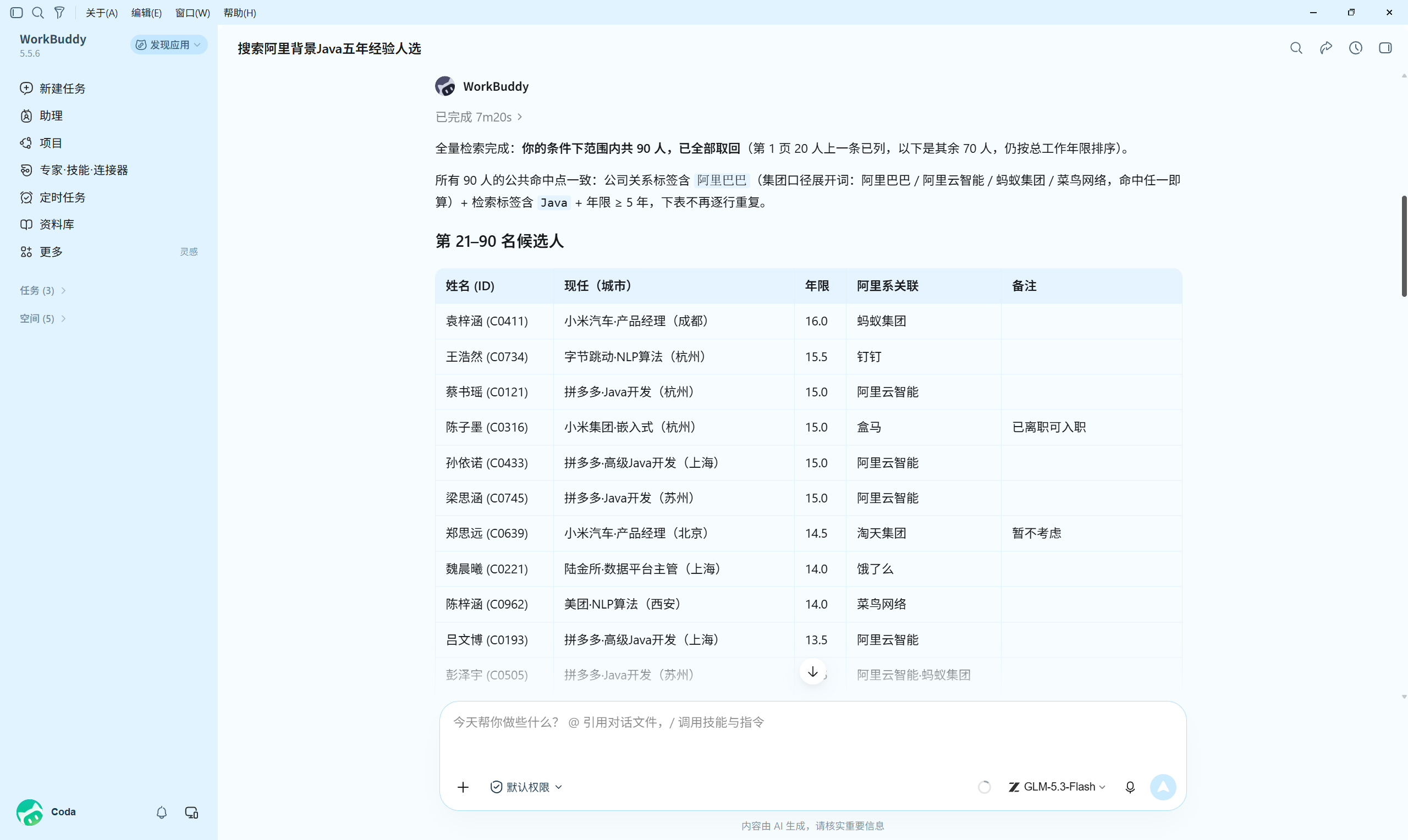Click the 菜鸟网络 cell for 陈梓涵
The image size is (1408, 840).
(923, 604)
